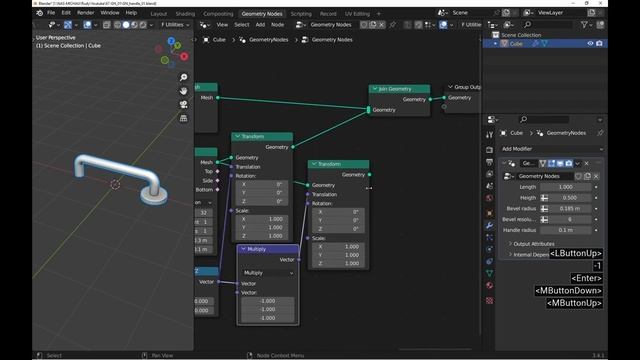Collapse the Join Geometry node
640x360 pixels.
[x=374, y=89]
